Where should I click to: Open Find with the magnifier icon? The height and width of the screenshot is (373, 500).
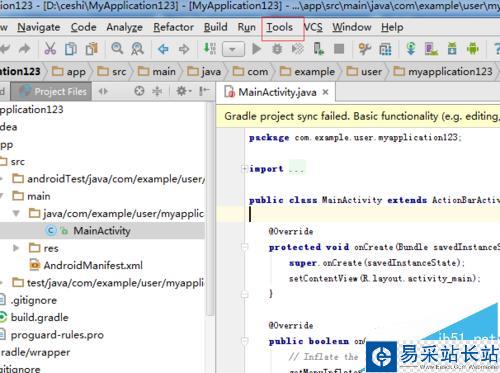tap(117, 49)
